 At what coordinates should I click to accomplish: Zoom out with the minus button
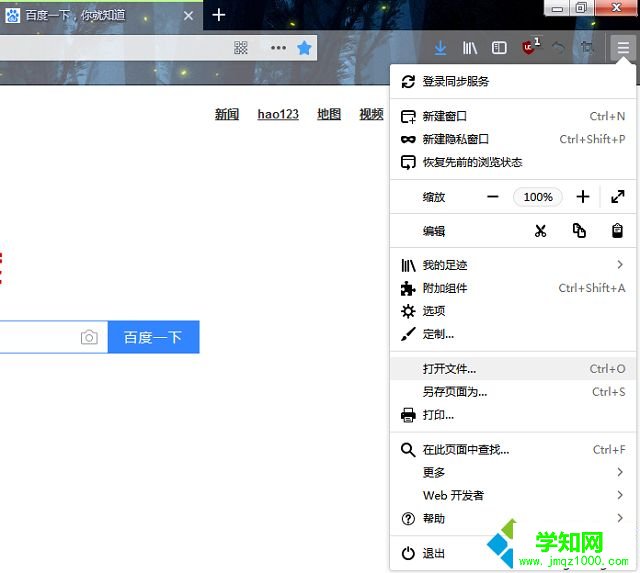pos(493,197)
